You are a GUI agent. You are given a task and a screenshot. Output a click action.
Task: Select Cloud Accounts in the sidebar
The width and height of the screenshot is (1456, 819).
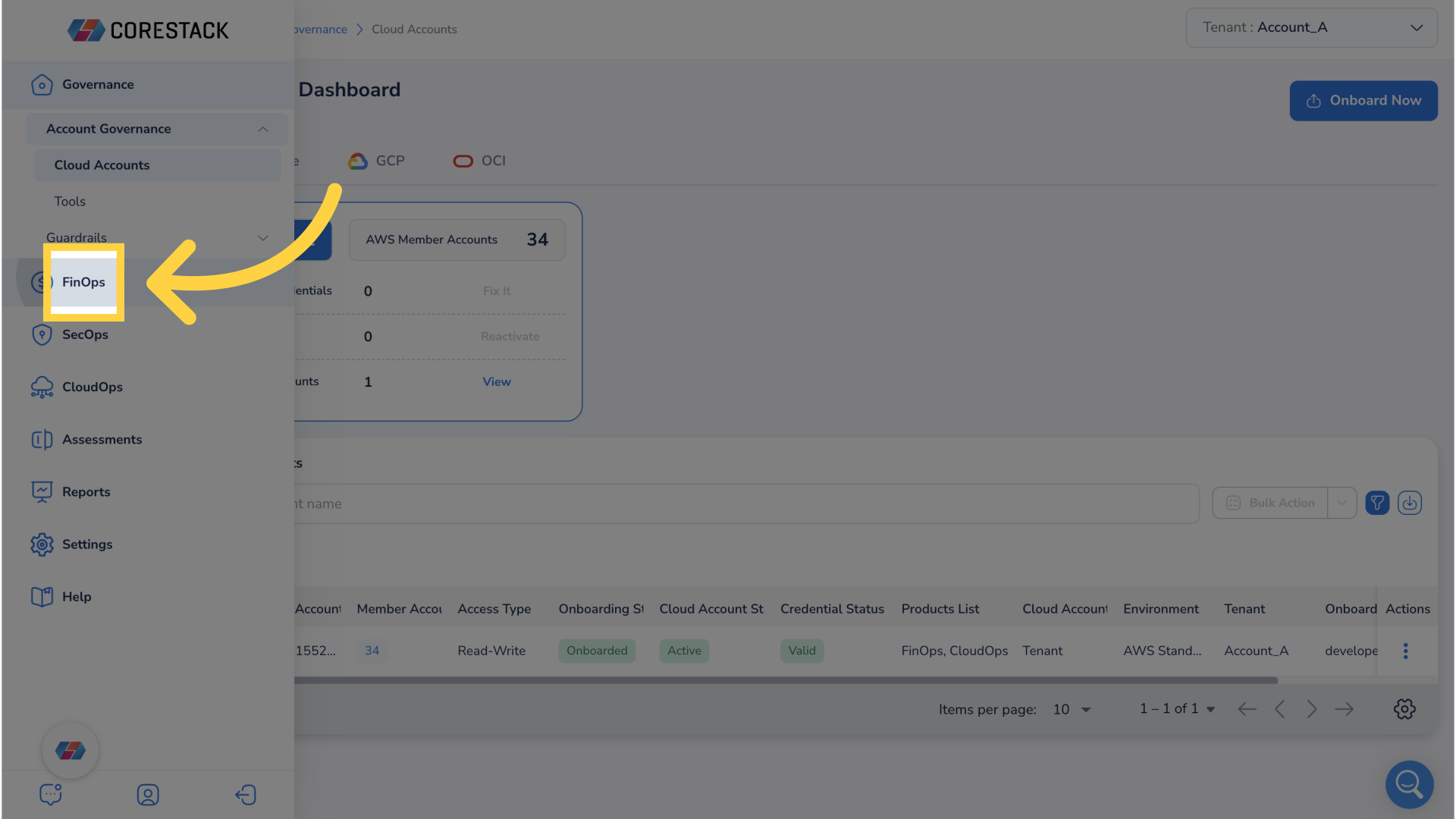pyautogui.click(x=157, y=165)
